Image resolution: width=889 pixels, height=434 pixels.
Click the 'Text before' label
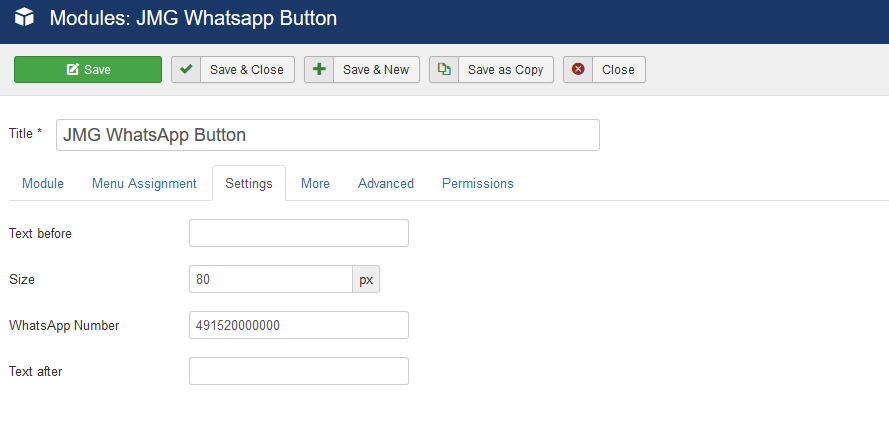40,233
